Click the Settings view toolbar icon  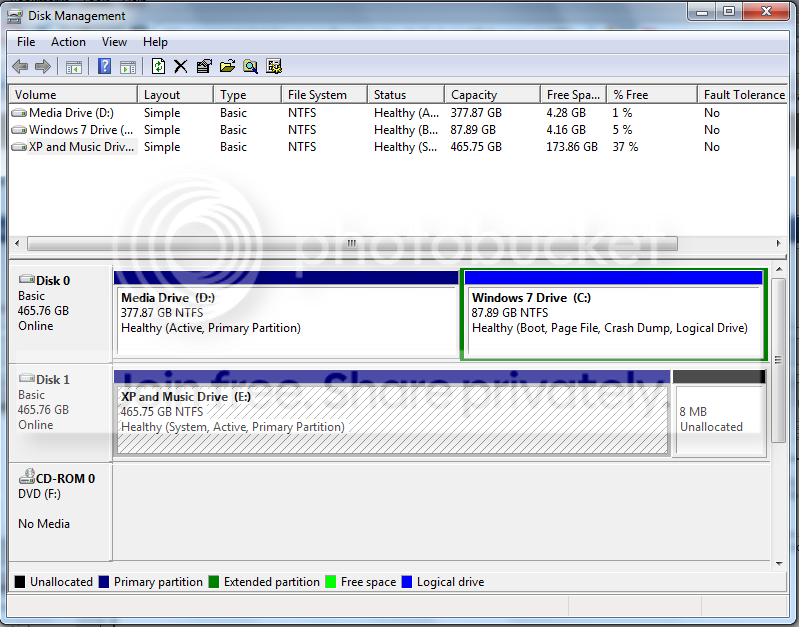point(274,66)
